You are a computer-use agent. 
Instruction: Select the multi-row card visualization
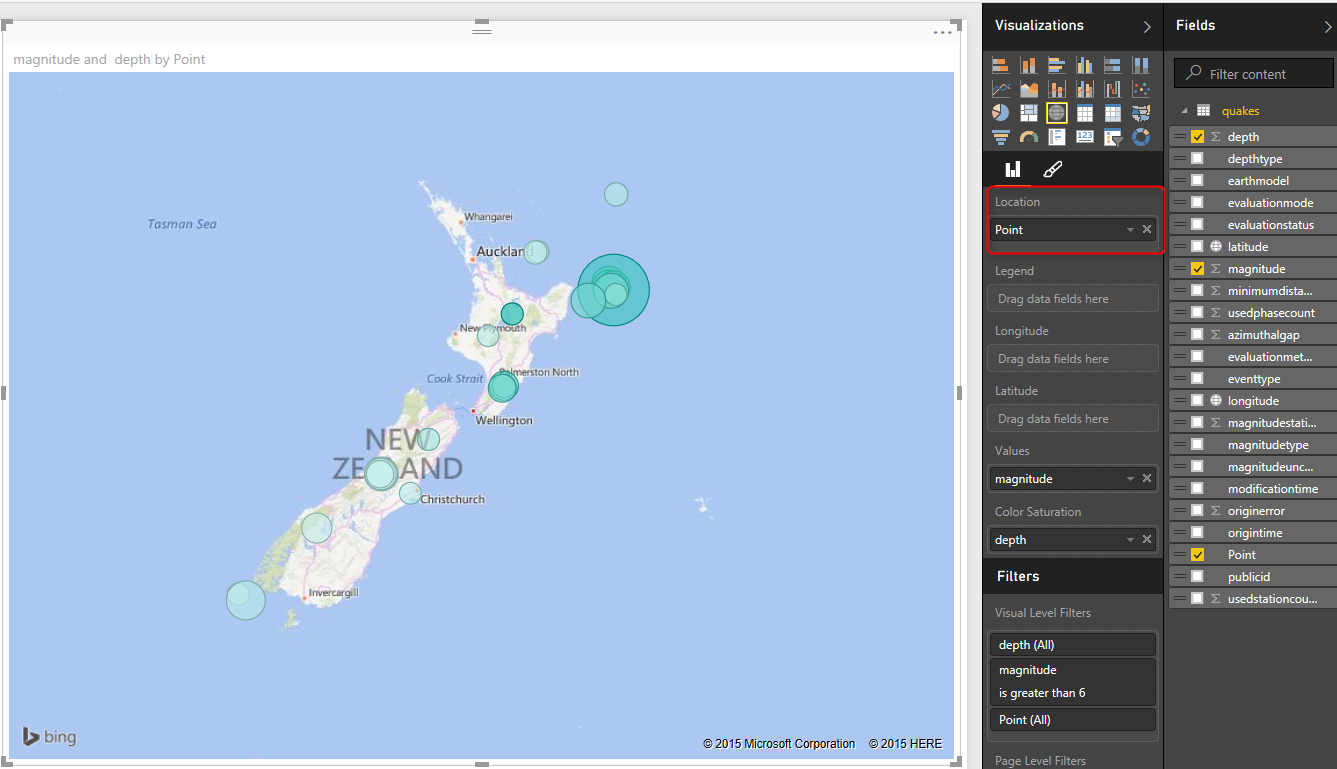click(1056, 137)
